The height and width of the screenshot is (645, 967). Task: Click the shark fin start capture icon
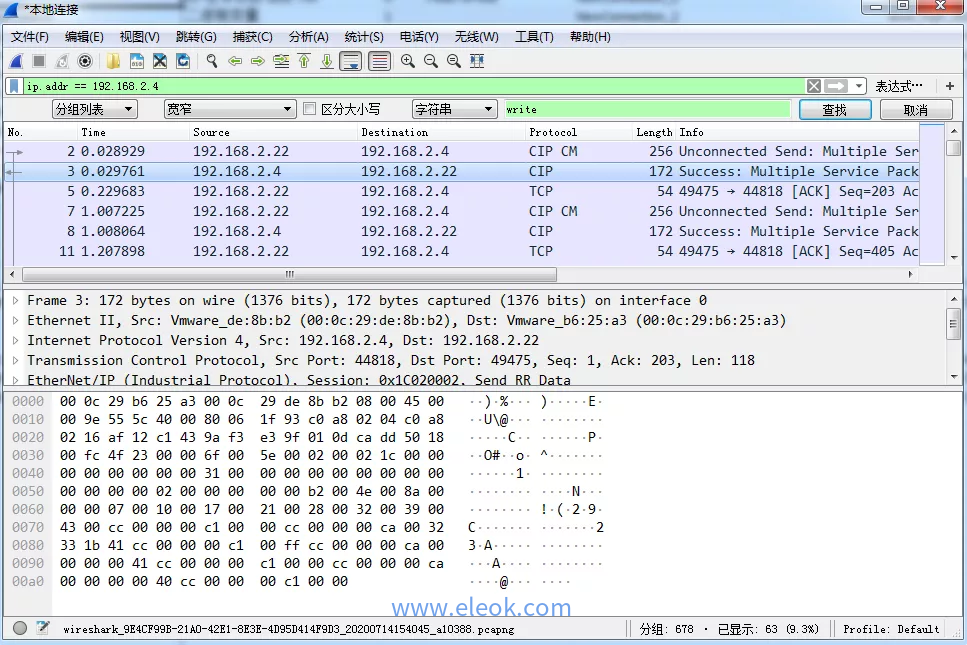pyautogui.click(x=16, y=61)
